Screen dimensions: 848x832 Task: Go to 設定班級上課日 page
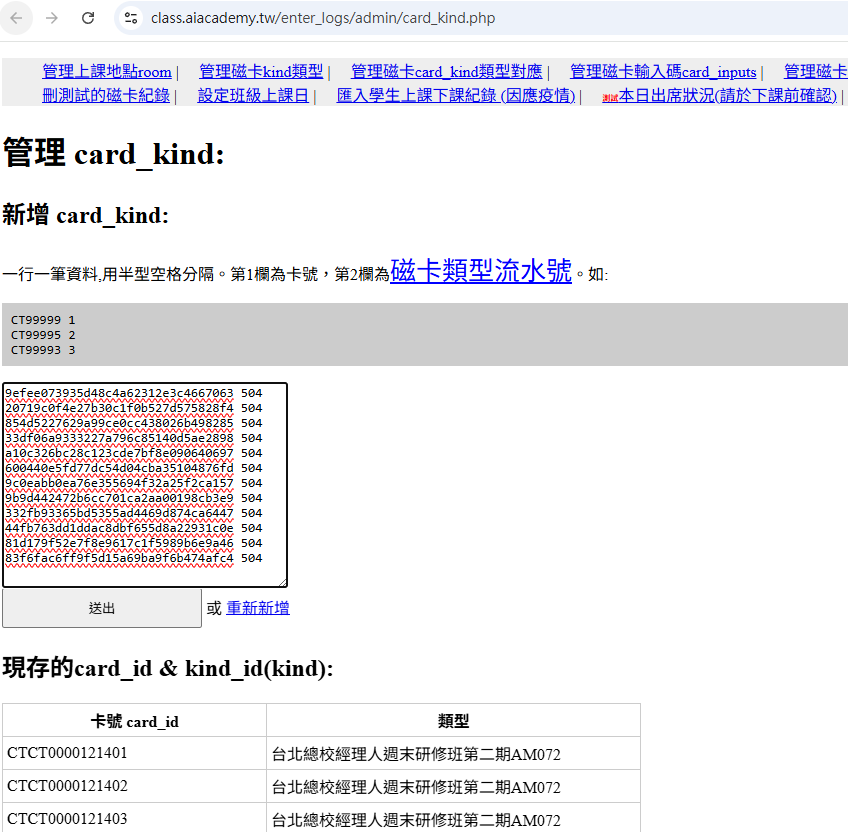coord(253,96)
